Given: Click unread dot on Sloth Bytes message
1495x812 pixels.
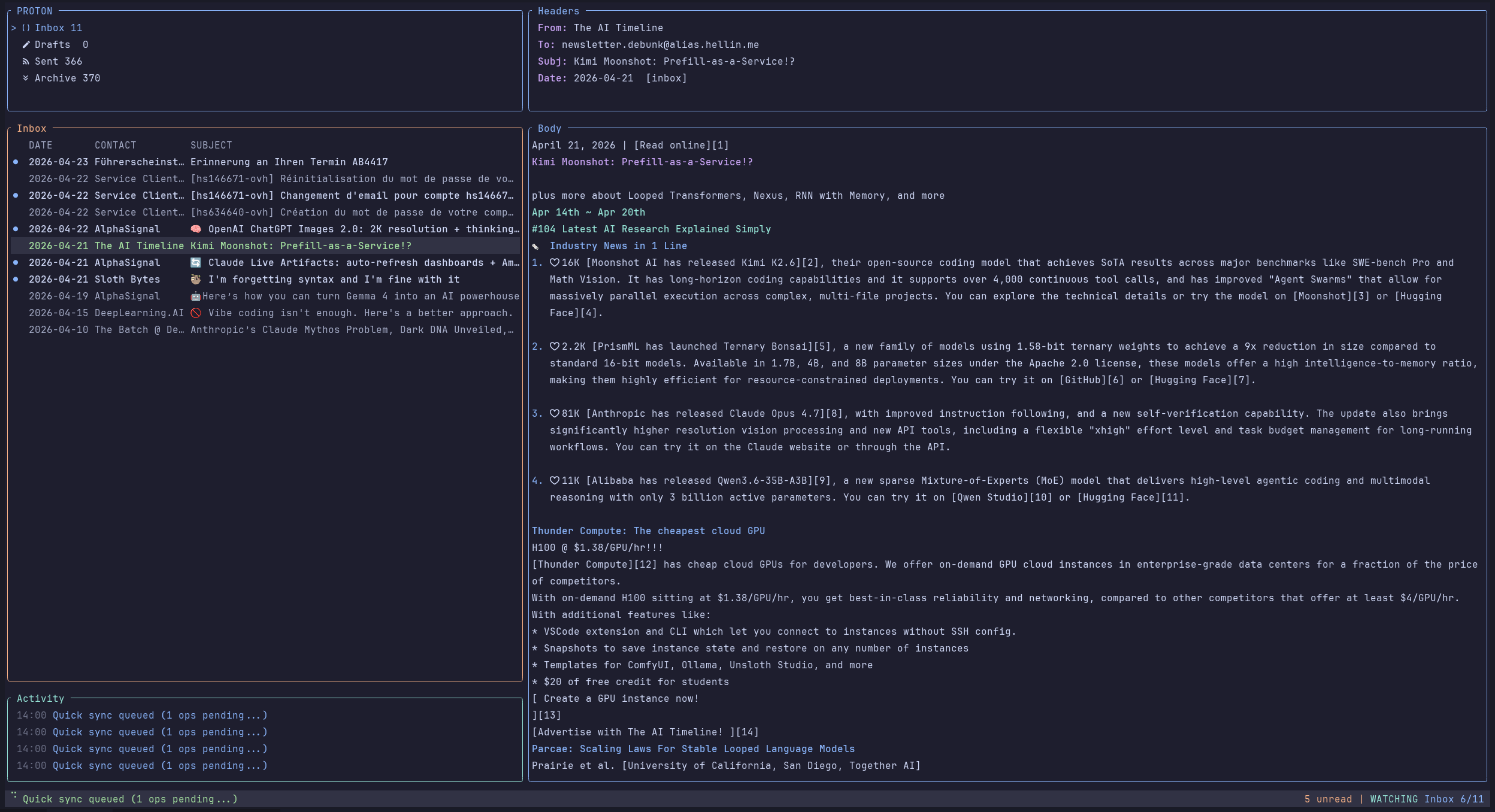Looking at the screenshot, I should tap(16, 280).
